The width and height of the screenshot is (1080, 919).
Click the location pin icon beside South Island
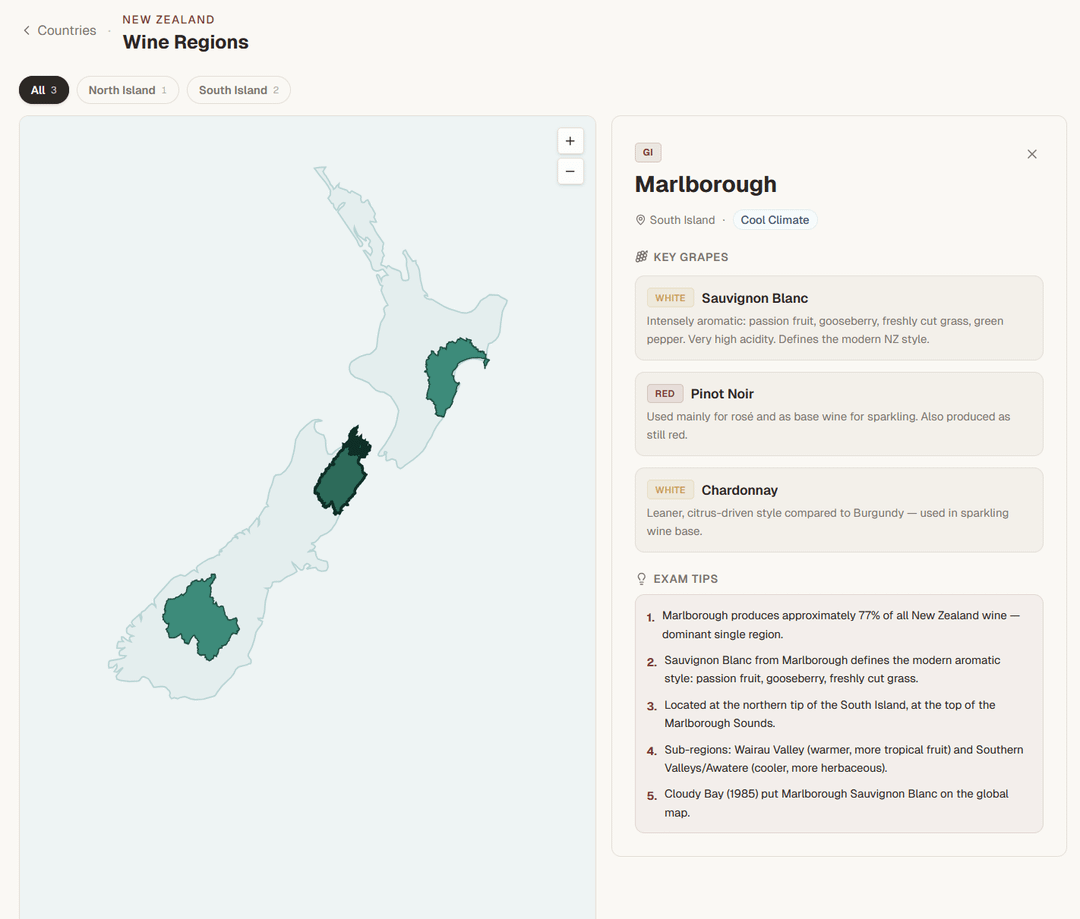click(641, 220)
